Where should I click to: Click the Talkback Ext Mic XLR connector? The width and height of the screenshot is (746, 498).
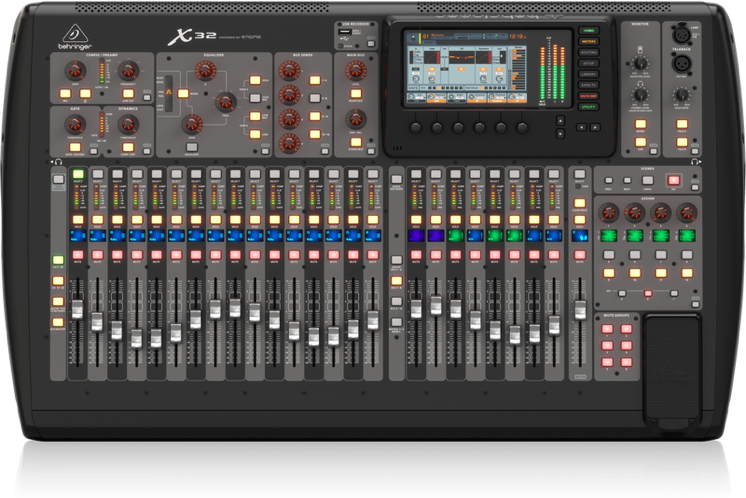681,63
